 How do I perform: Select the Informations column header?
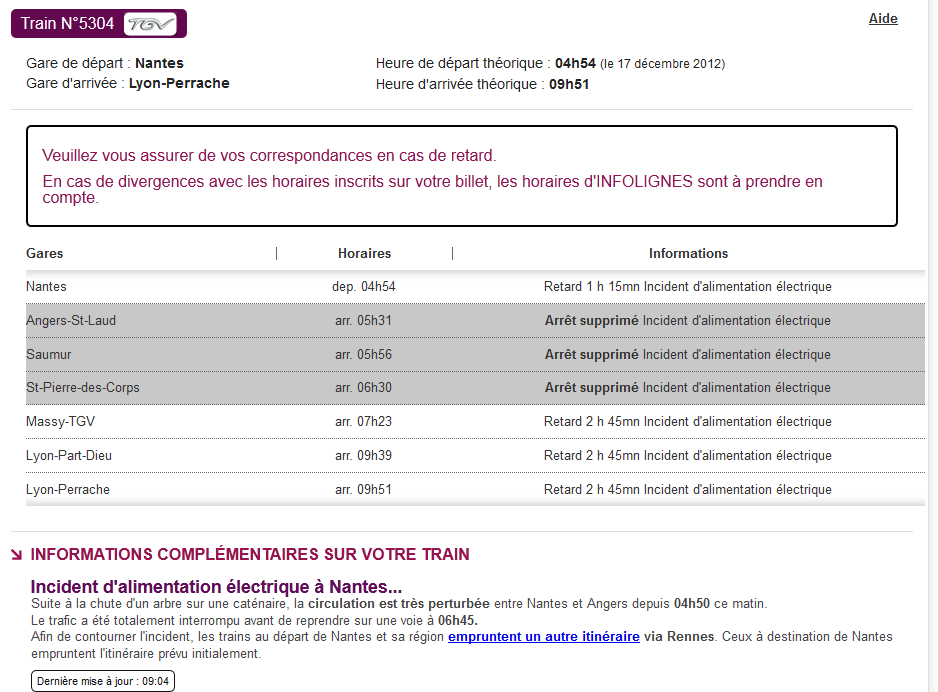(x=689, y=254)
